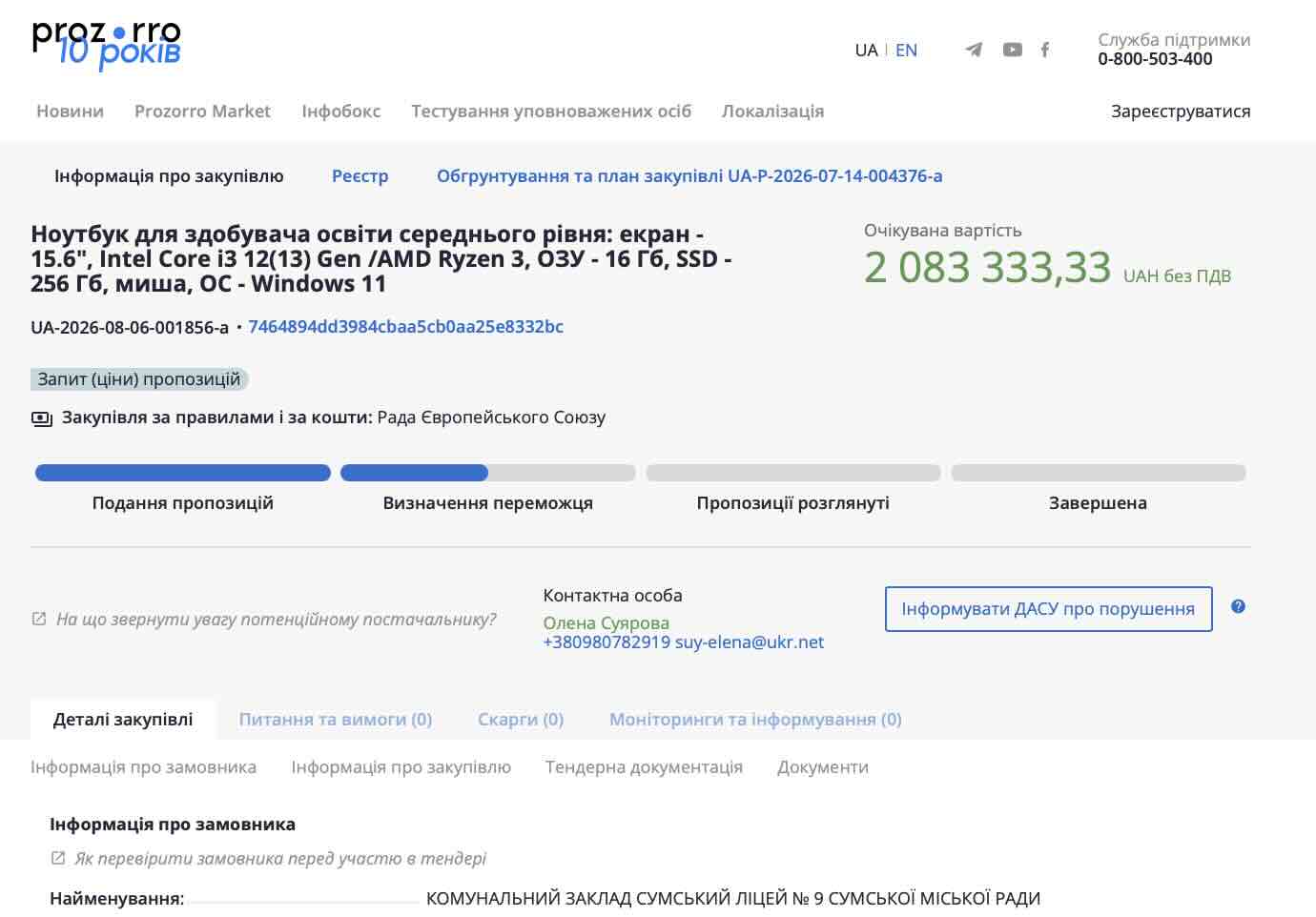Open 'Як перевірити замовника перед участю в тендері' link

pos(280,858)
